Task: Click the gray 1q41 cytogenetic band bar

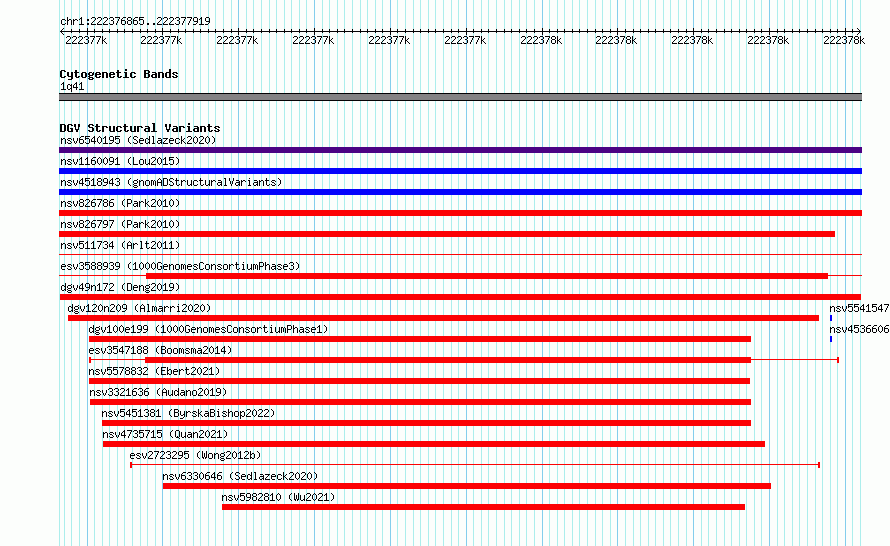Action: click(460, 97)
